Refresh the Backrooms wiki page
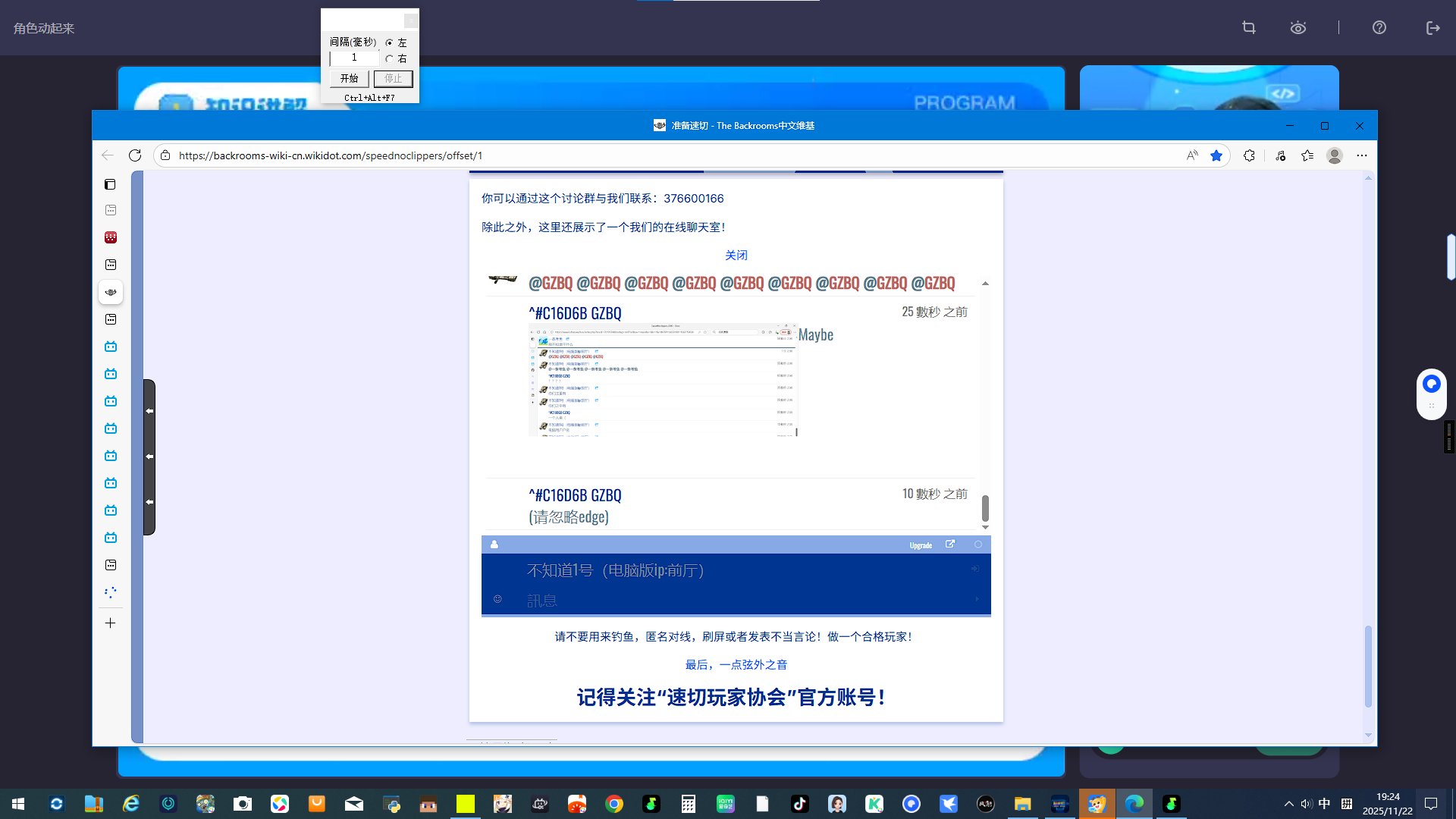Viewport: 1456px width, 819px height. click(x=135, y=155)
